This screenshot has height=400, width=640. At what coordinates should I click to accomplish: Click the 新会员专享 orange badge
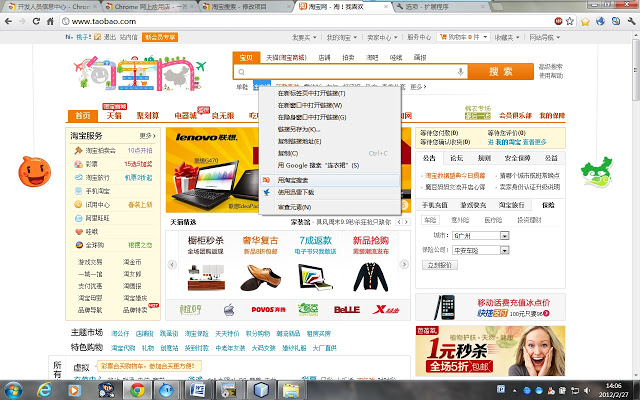pyautogui.click(x=160, y=38)
